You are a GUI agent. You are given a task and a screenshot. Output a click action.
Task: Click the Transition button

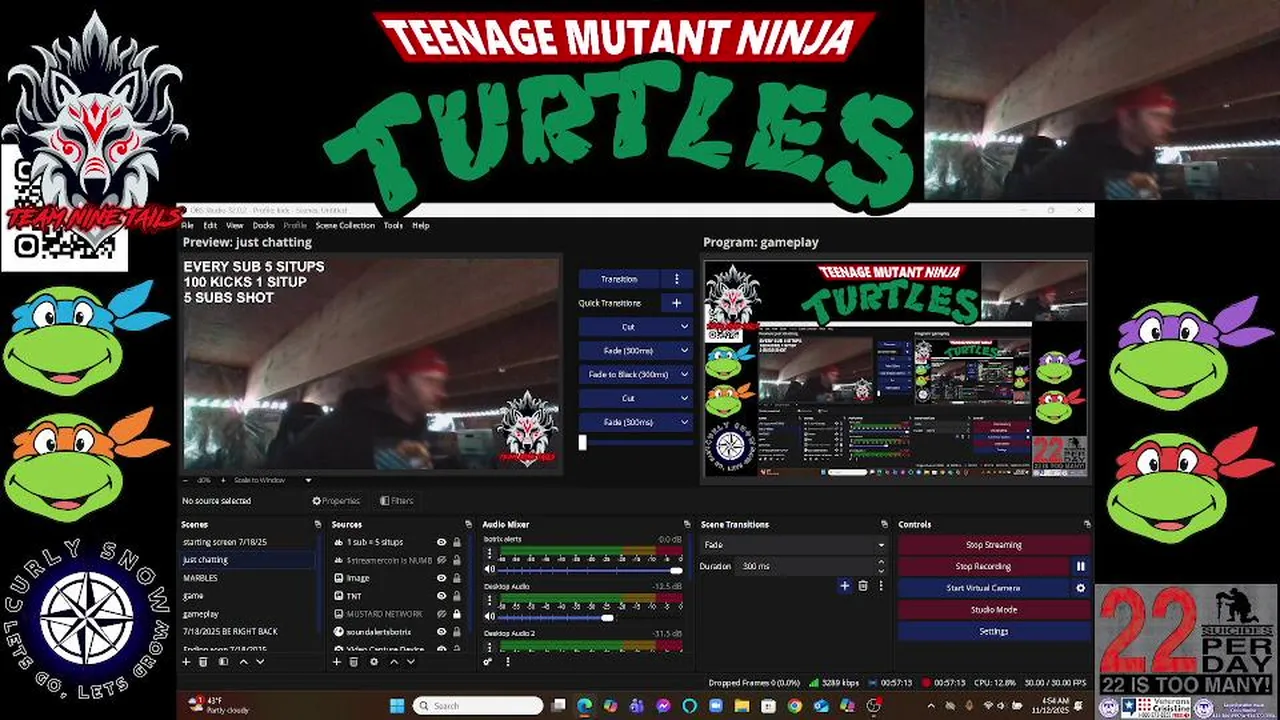(619, 279)
